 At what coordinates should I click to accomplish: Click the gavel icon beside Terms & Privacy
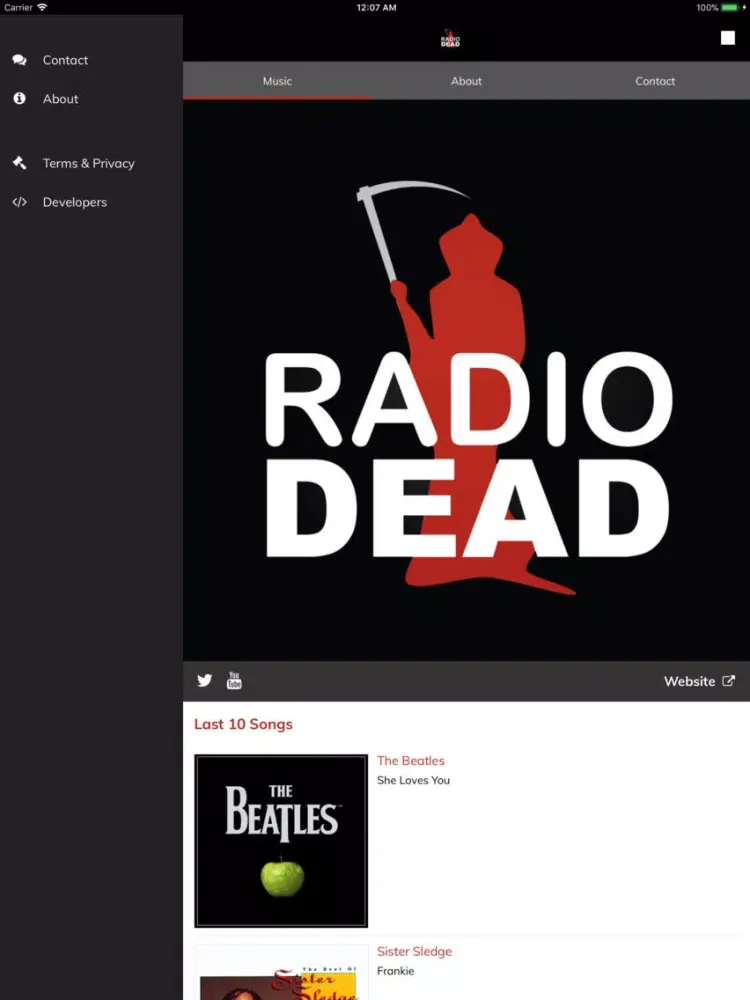pos(20,163)
